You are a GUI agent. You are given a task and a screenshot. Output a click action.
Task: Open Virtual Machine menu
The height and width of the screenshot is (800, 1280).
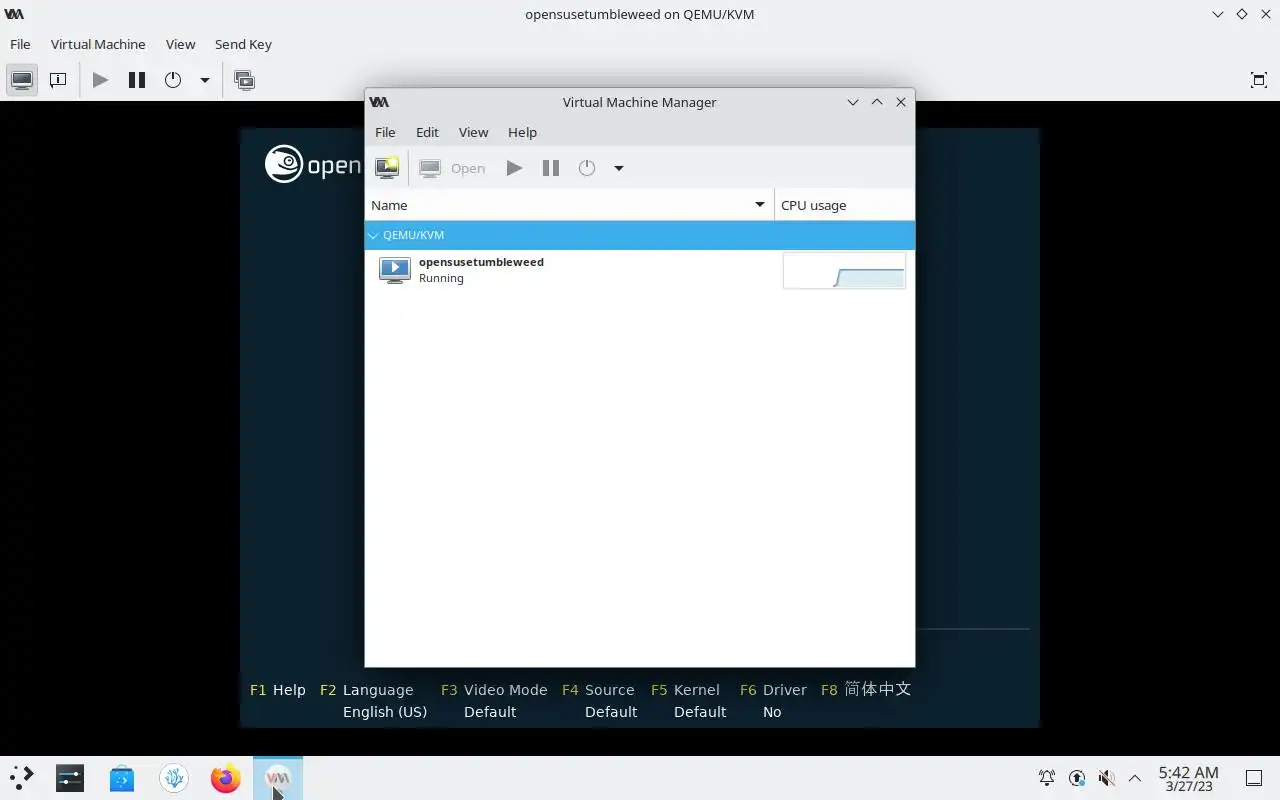(x=98, y=44)
